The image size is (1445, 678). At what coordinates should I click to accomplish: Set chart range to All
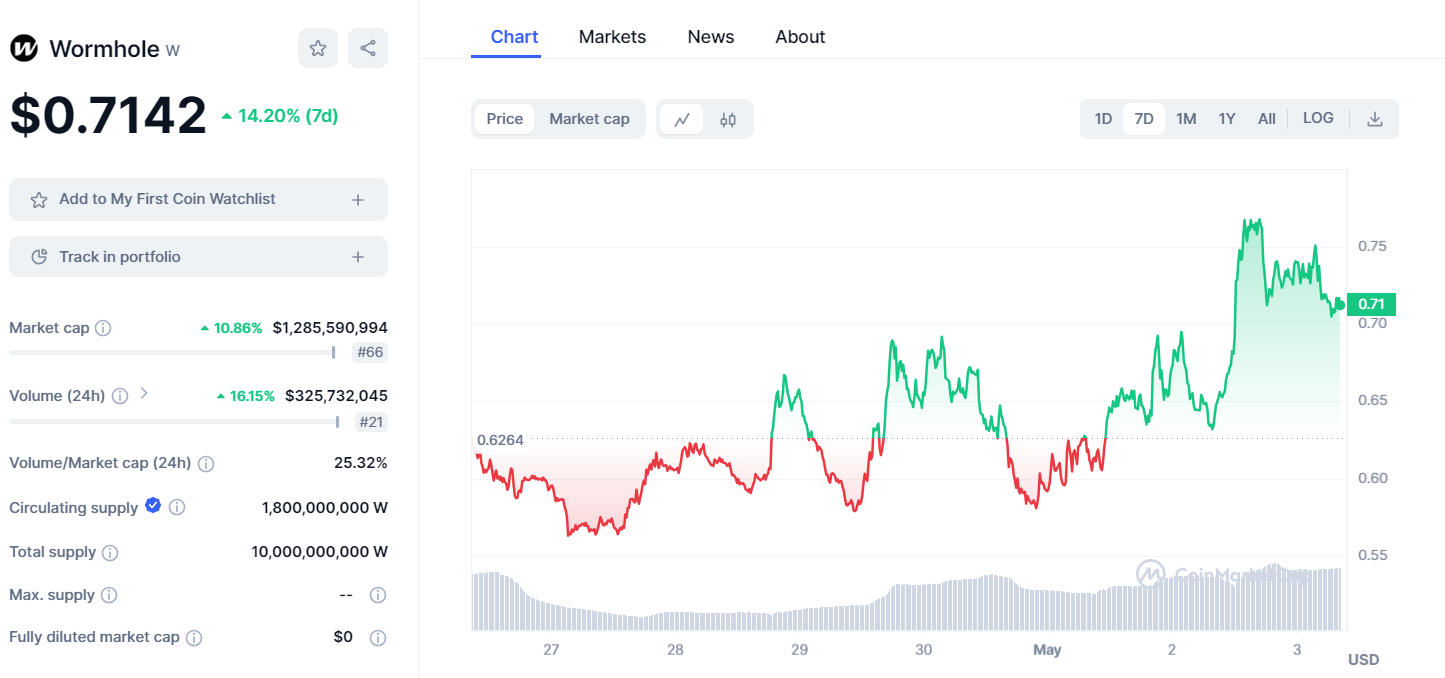1267,119
